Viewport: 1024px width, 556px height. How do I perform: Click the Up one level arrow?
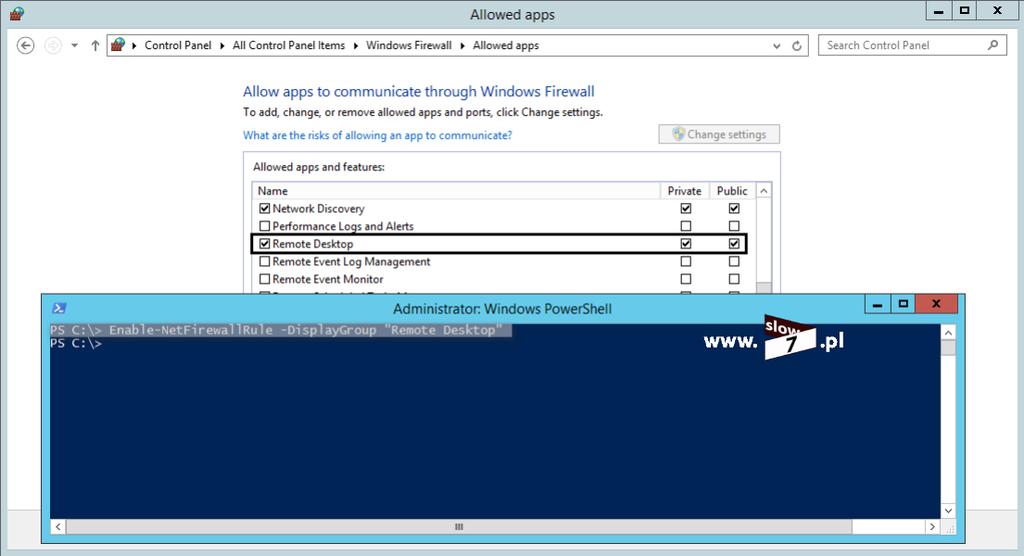[95, 46]
